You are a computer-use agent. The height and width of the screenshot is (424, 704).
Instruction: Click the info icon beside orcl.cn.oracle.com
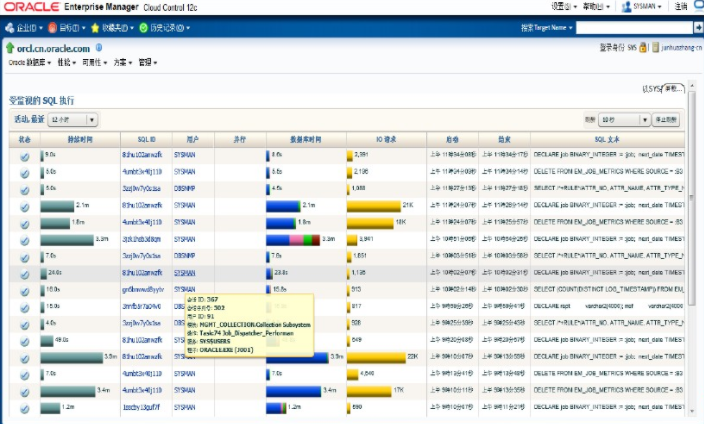point(99,47)
